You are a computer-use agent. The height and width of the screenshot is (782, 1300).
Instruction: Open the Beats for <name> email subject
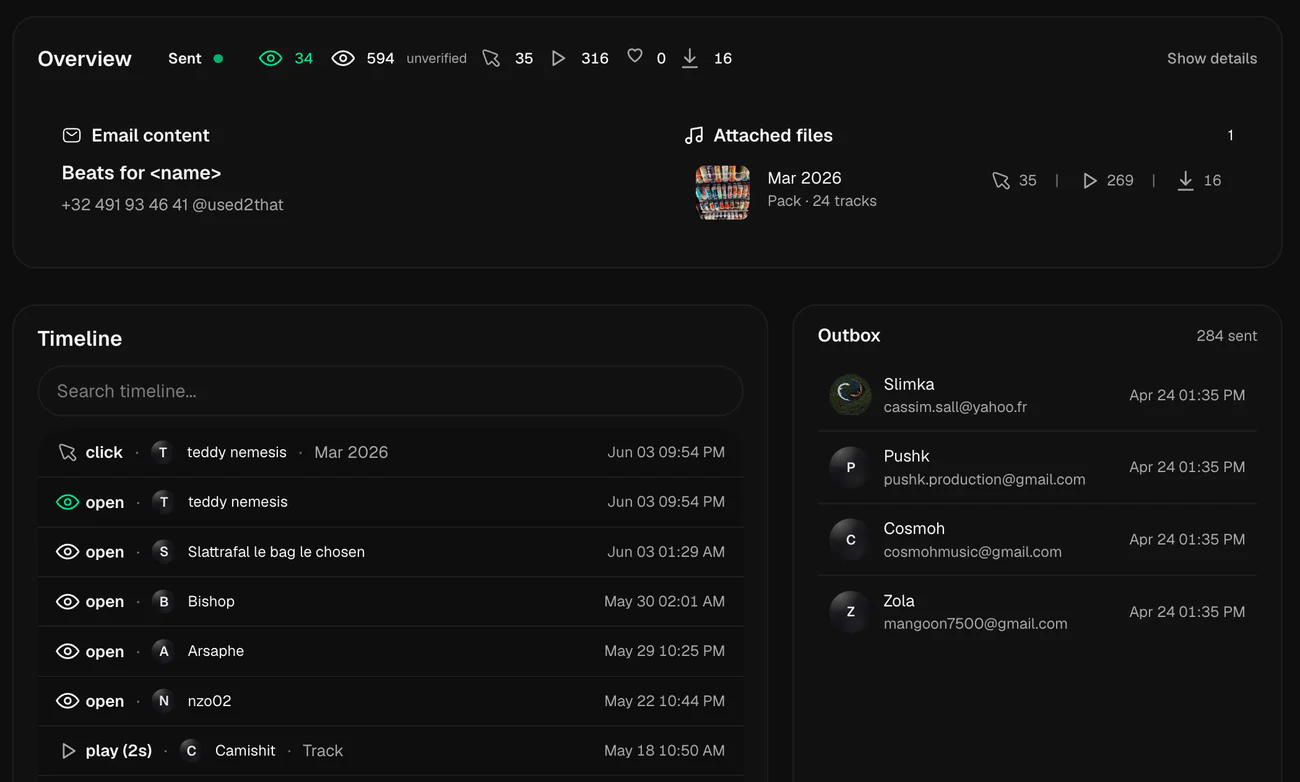click(x=141, y=173)
